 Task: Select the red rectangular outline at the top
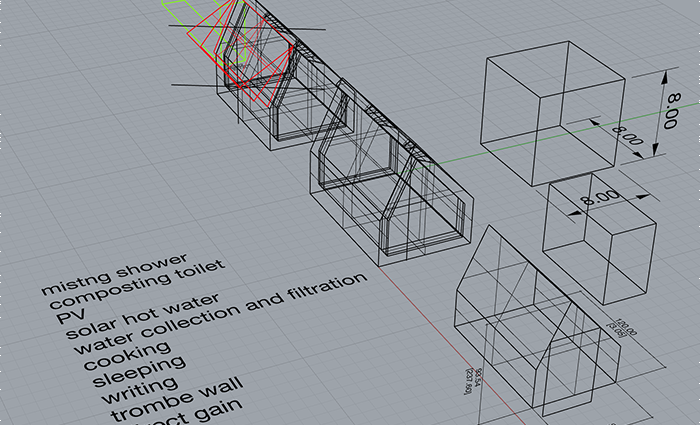click(x=240, y=54)
